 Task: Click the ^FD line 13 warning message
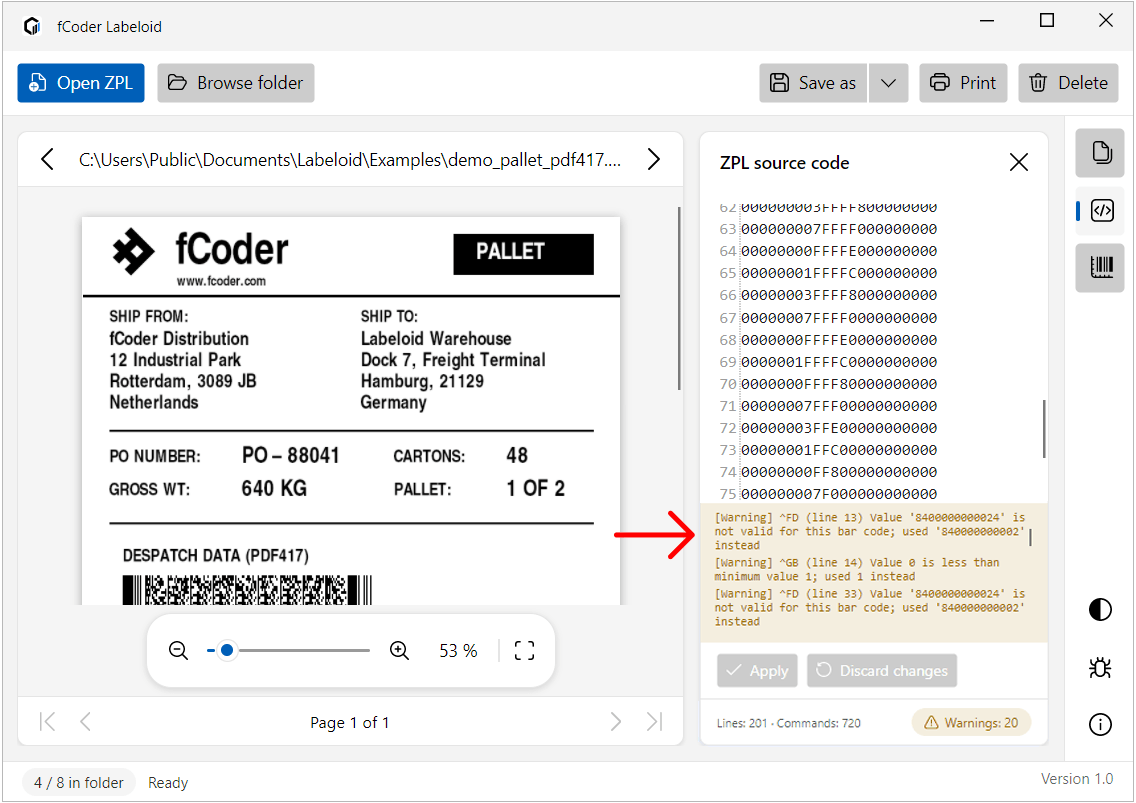pyautogui.click(x=869, y=531)
